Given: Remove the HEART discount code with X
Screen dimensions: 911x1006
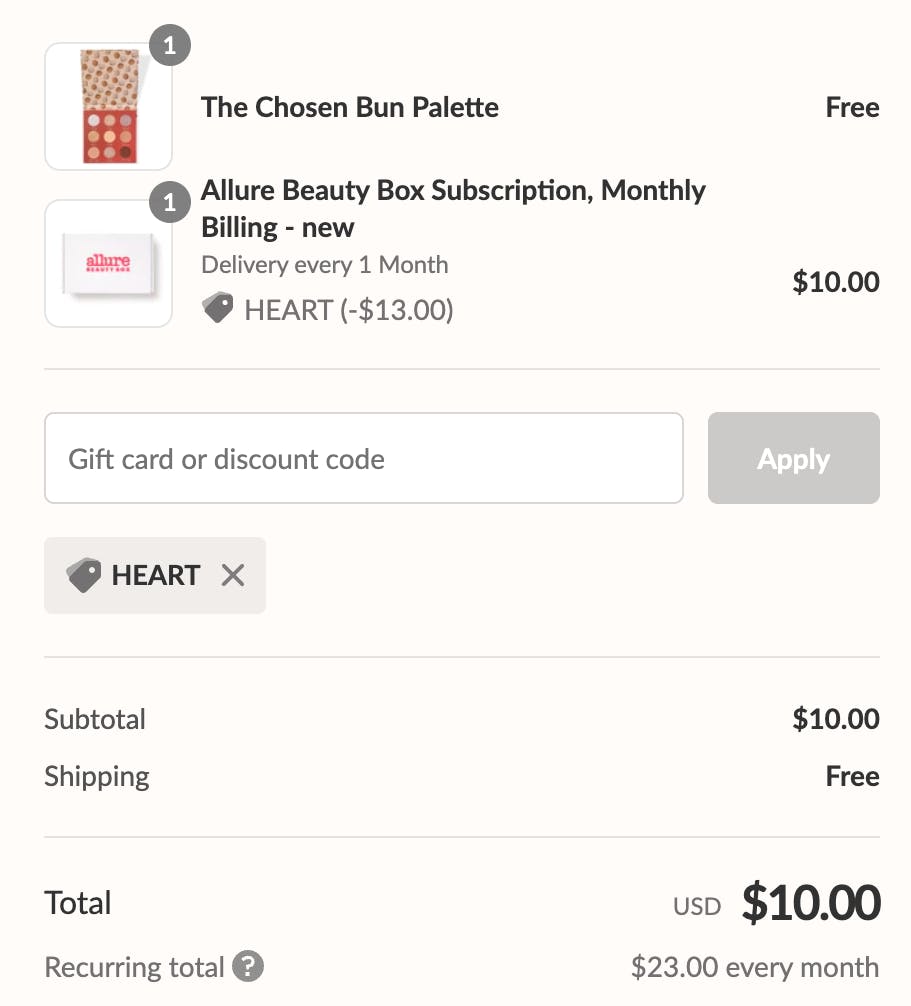Looking at the screenshot, I should (x=232, y=575).
